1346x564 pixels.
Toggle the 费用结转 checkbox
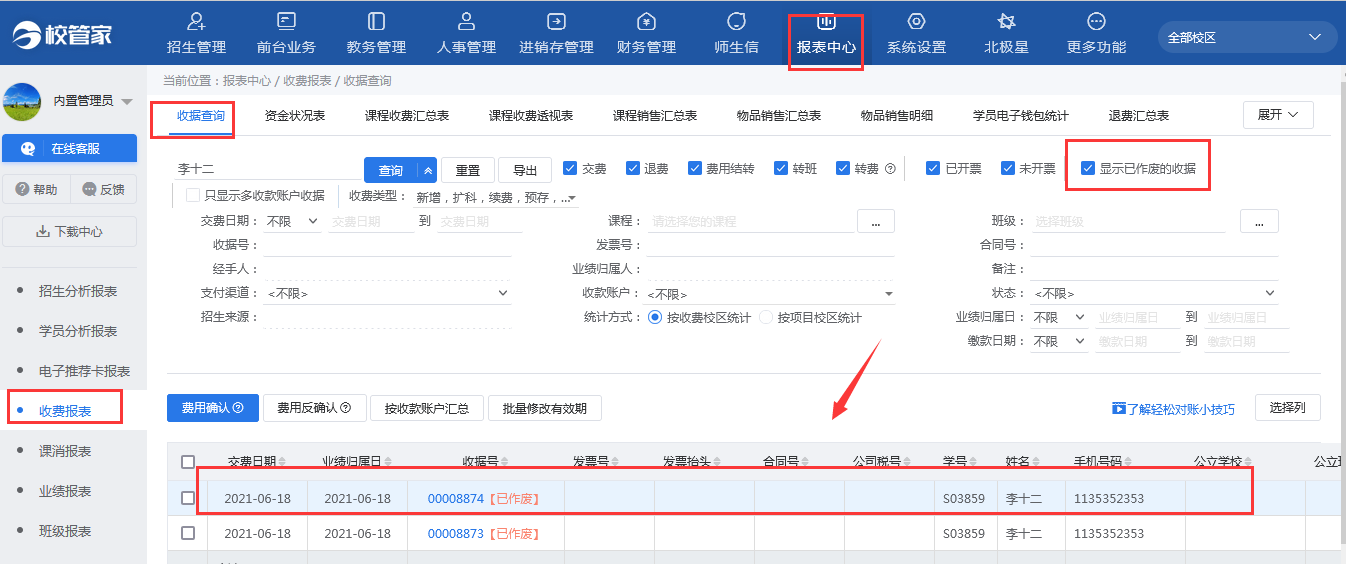[x=695, y=168]
